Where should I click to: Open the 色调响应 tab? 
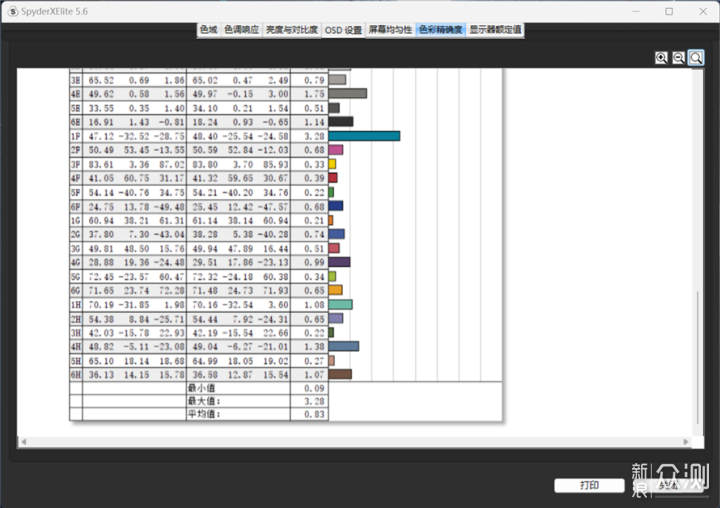coord(242,30)
